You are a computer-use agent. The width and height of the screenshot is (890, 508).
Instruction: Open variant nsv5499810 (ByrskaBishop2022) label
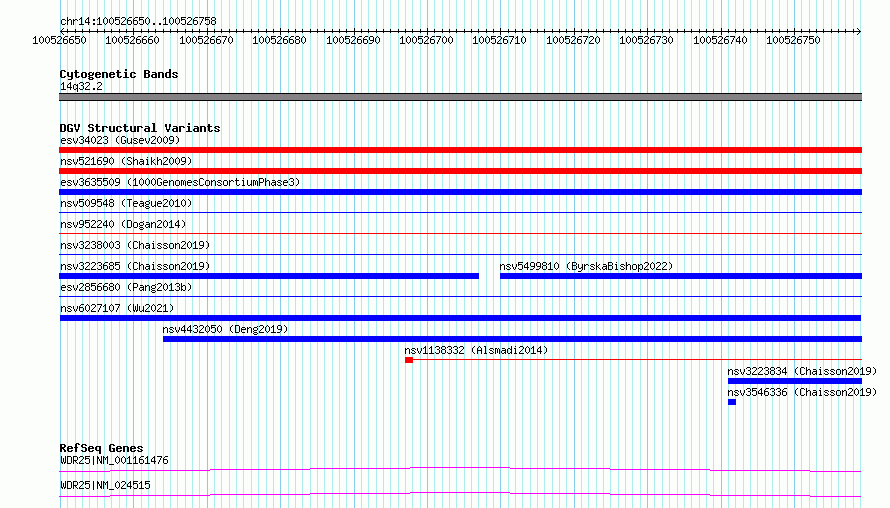(x=586, y=266)
